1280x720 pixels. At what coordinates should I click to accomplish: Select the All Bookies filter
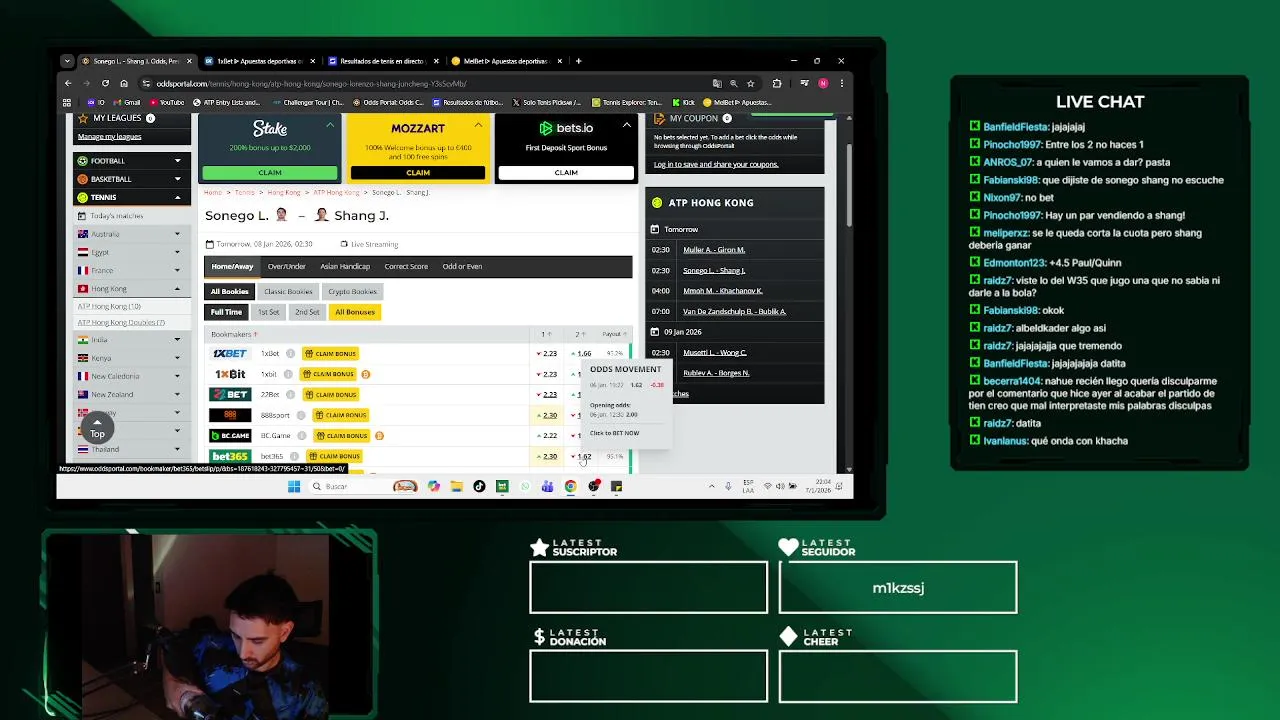229,291
